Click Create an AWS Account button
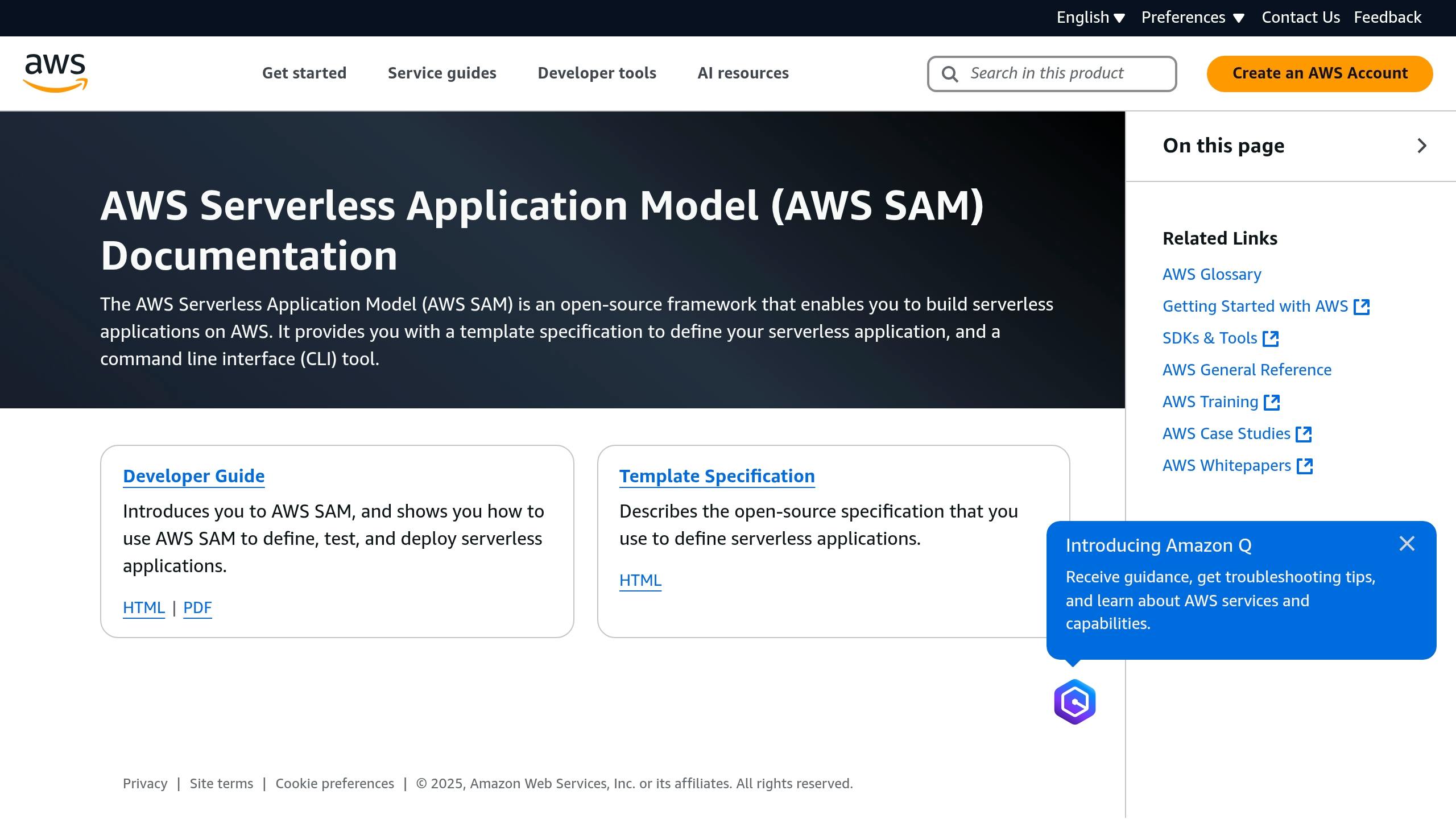 pyautogui.click(x=1319, y=73)
